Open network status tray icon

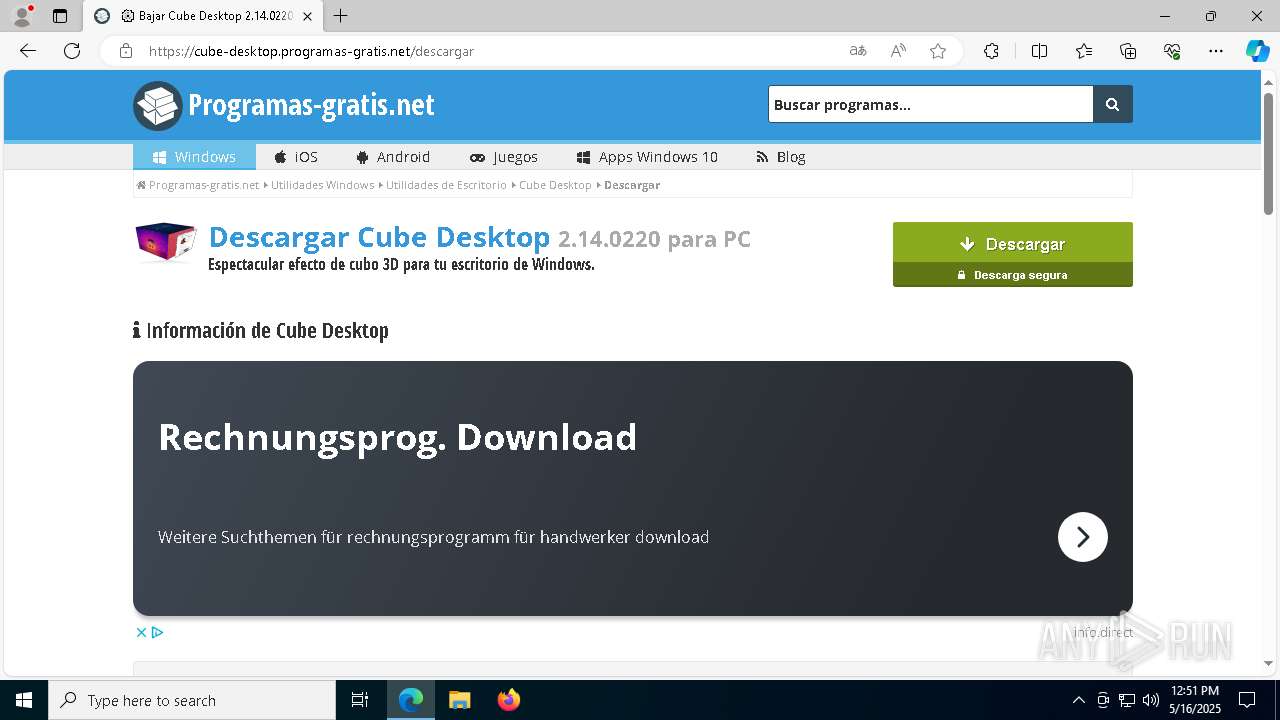tap(1127, 700)
